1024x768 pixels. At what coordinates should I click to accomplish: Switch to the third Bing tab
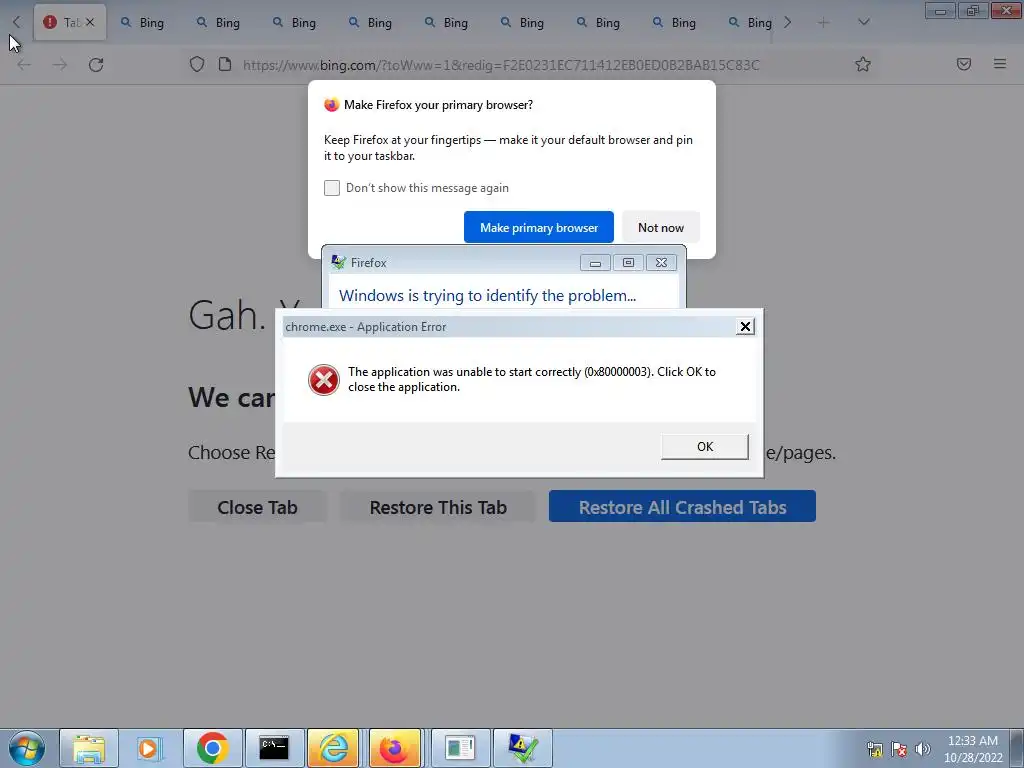295,23
